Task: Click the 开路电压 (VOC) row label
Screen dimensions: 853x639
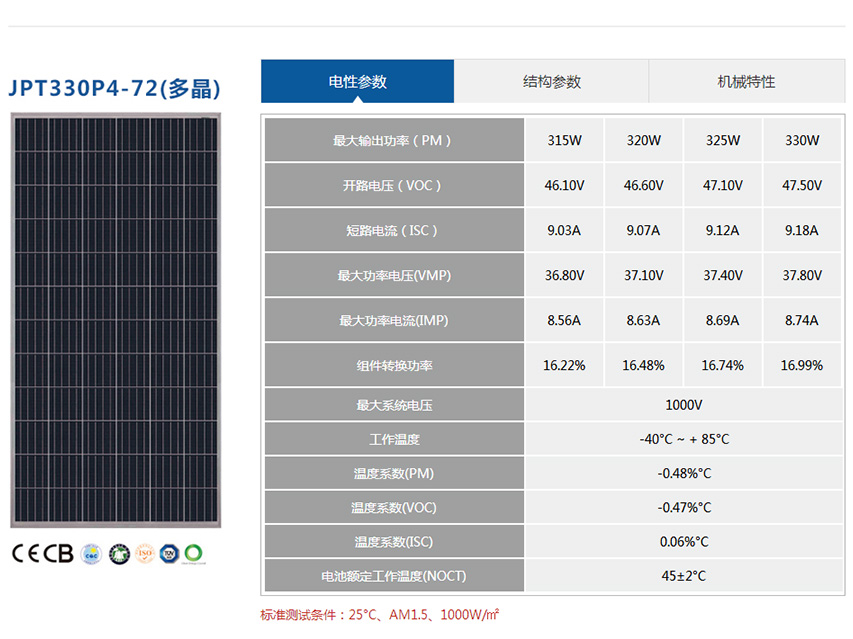Action: 393,186
